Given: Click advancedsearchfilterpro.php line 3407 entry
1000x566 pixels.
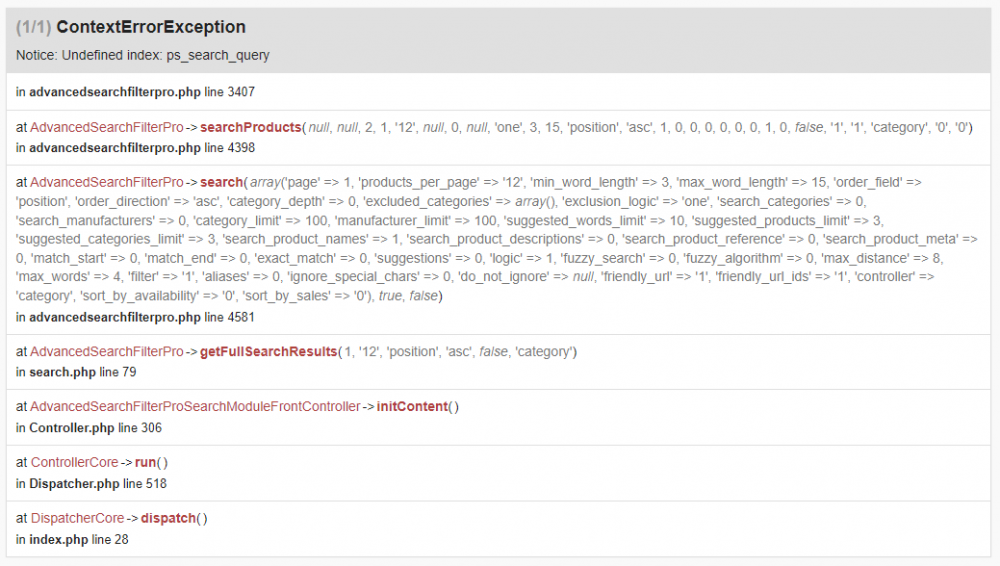Looking at the screenshot, I should tap(135, 92).
